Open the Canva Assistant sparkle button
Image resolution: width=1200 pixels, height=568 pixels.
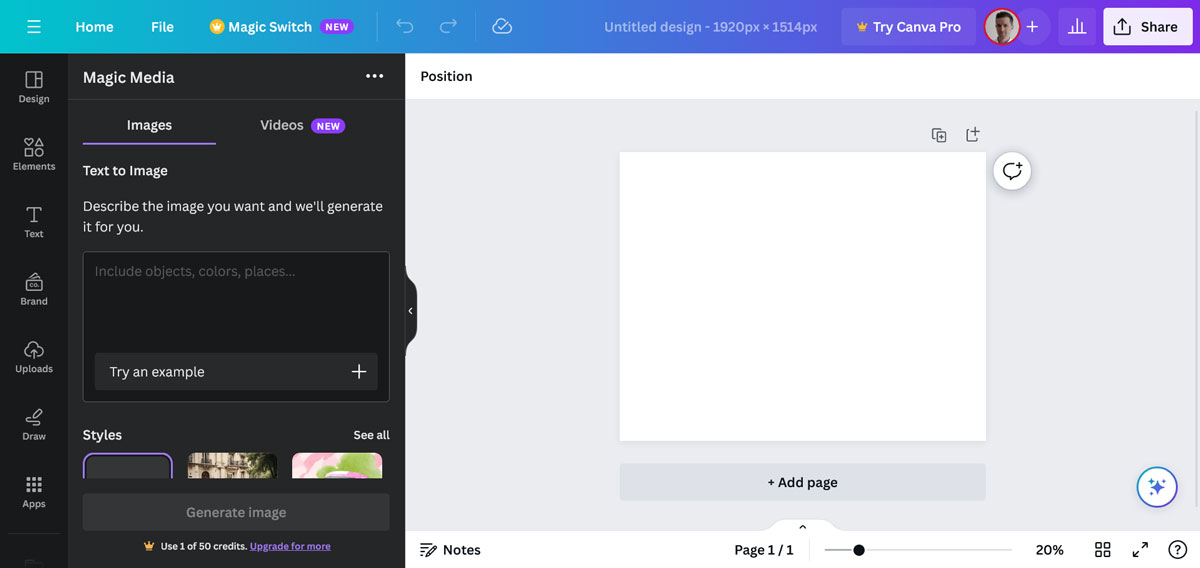(x=1157, y=487)
